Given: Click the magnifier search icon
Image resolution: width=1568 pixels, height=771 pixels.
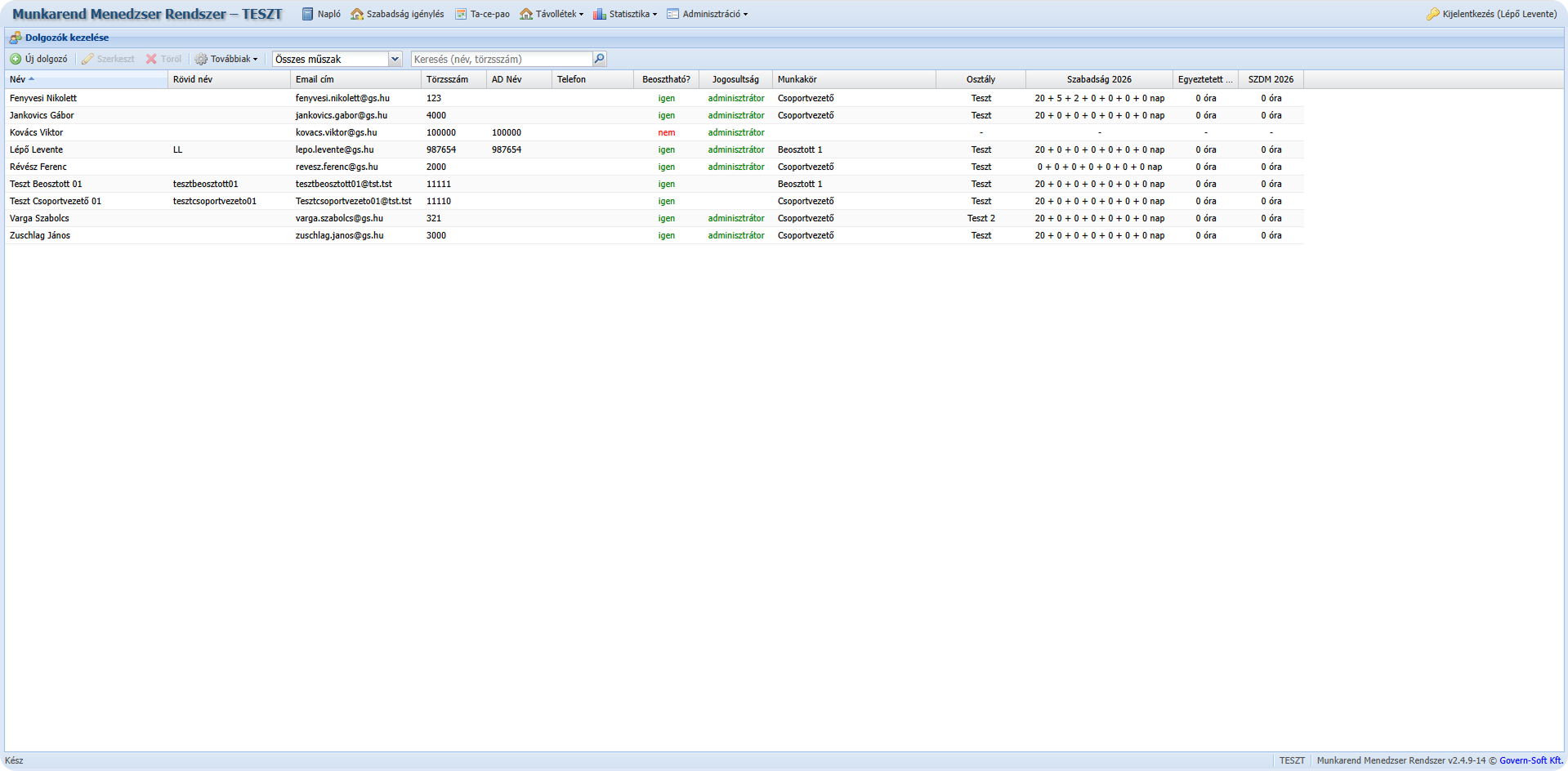Looking at the screenshot, I should pos(599,59).
